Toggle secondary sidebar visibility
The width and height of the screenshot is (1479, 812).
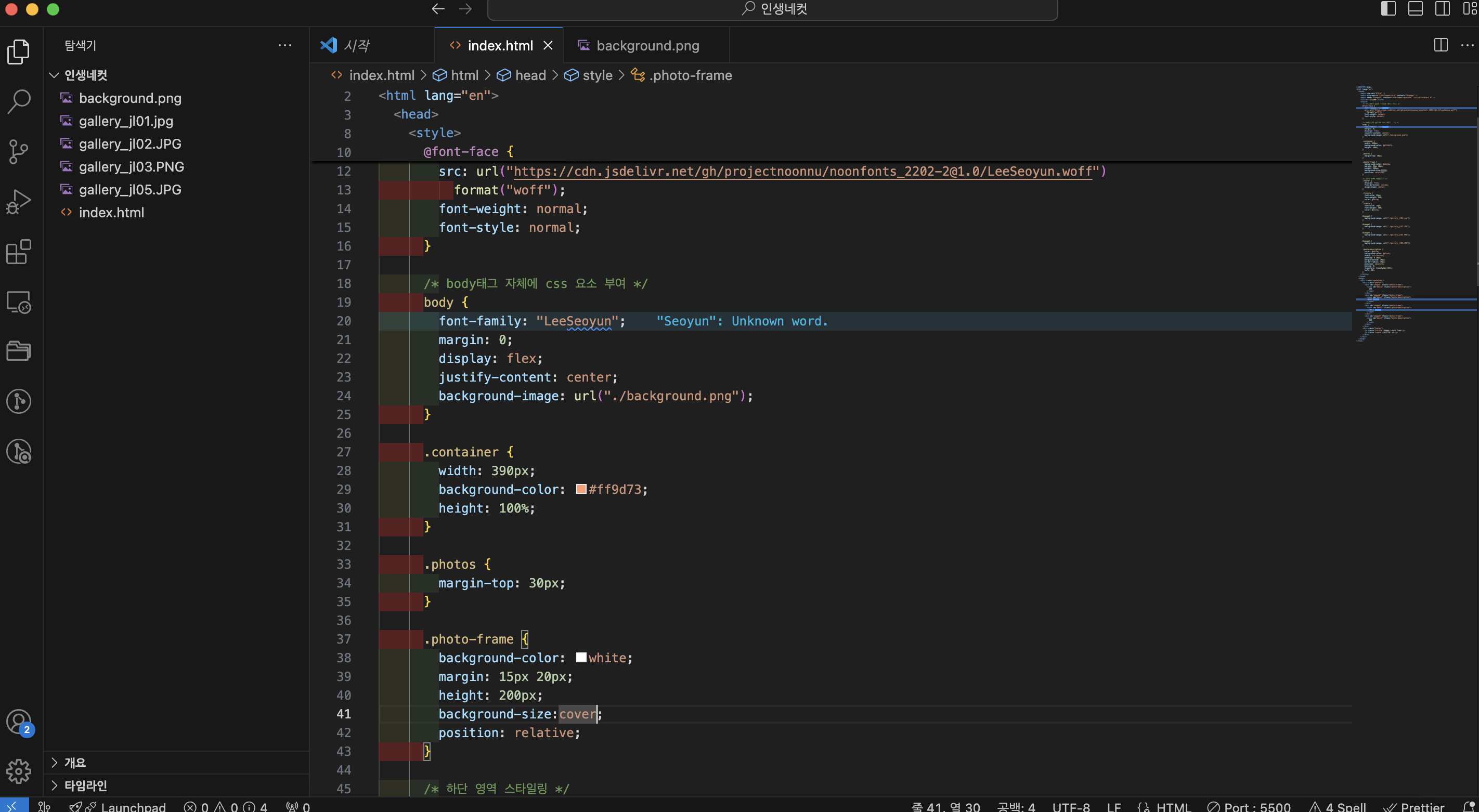1442,9
